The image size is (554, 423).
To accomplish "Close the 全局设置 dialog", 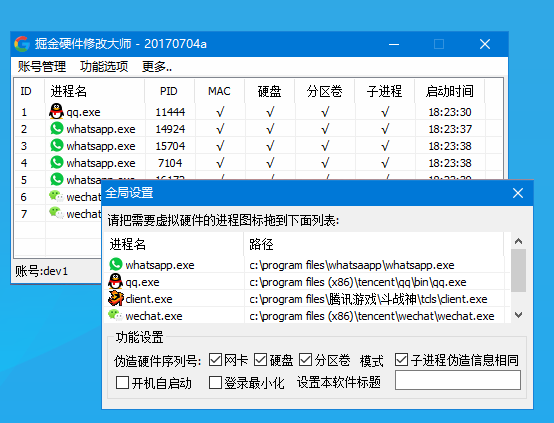I will tap(518, 193).
